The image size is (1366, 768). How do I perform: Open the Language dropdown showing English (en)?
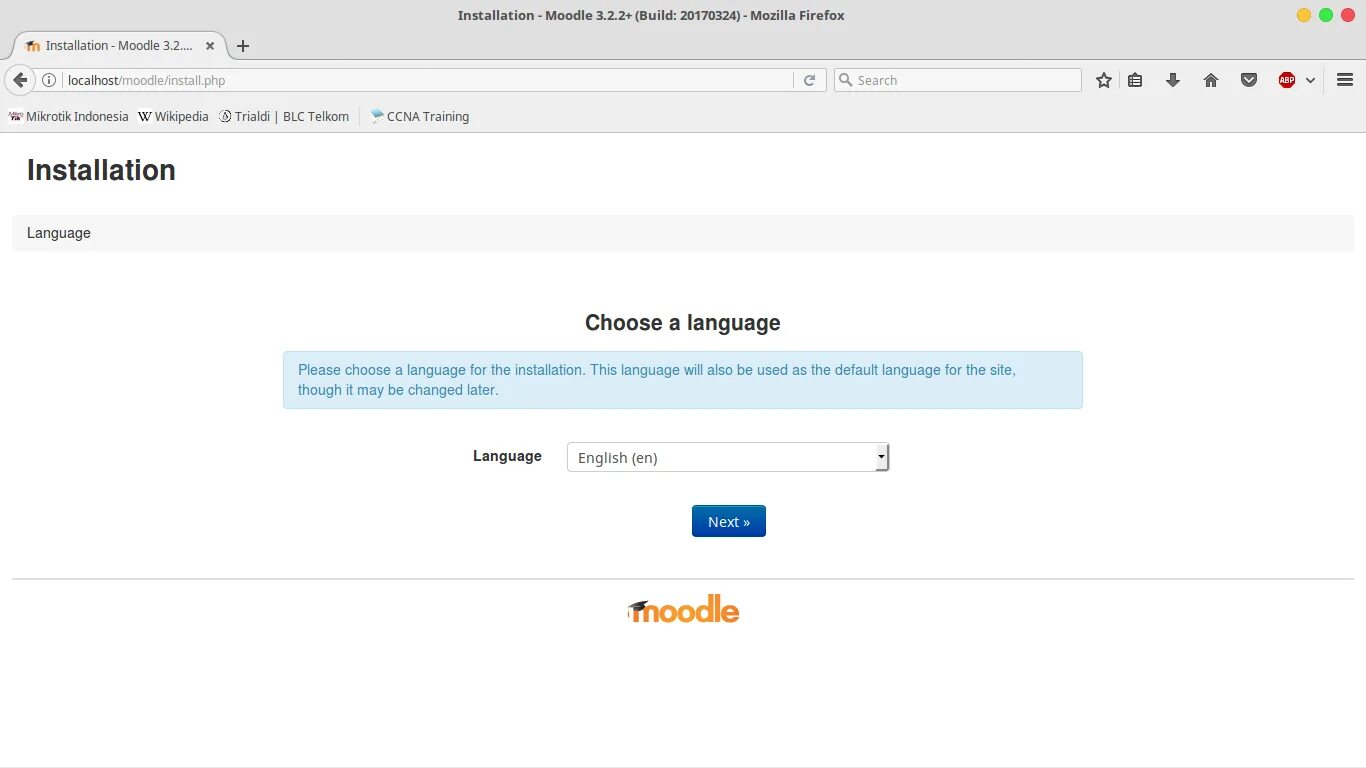728,457
